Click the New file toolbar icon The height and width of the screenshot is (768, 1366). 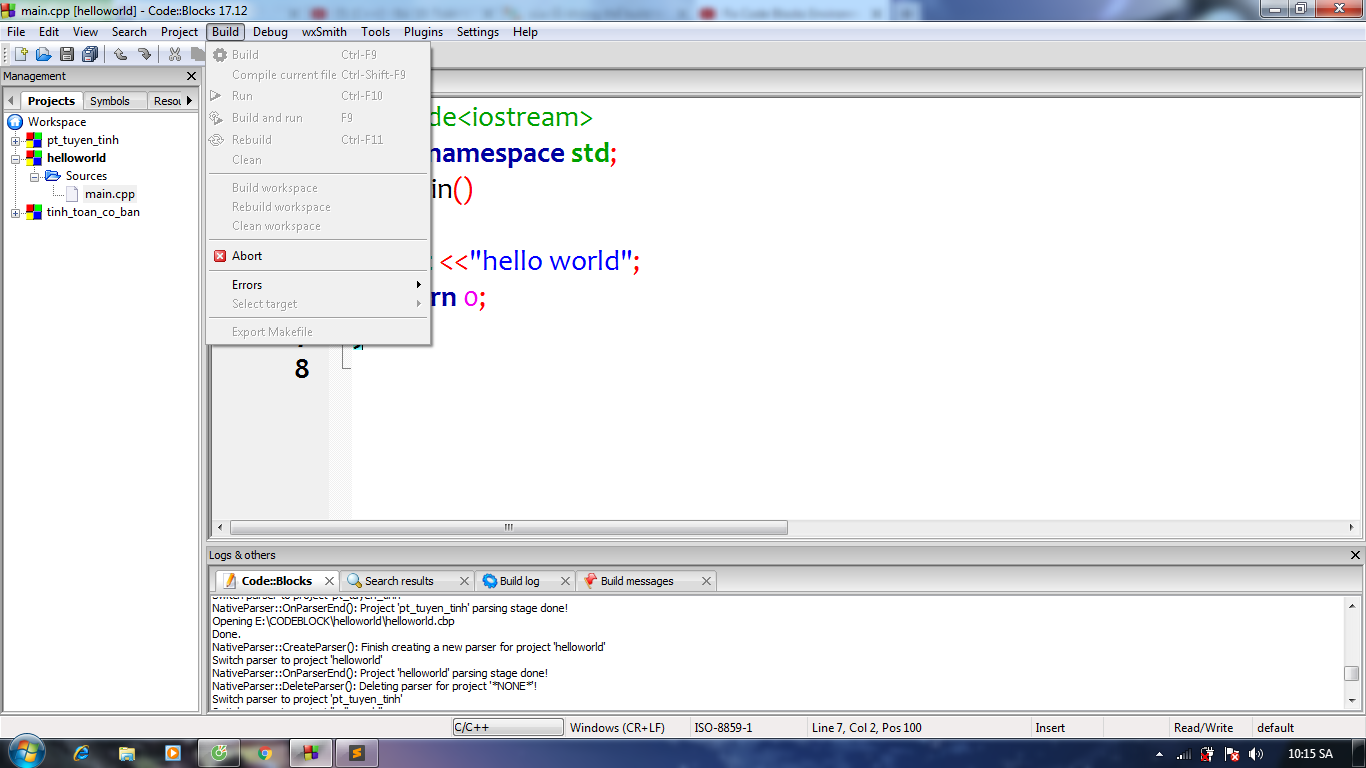click(20, 54)
